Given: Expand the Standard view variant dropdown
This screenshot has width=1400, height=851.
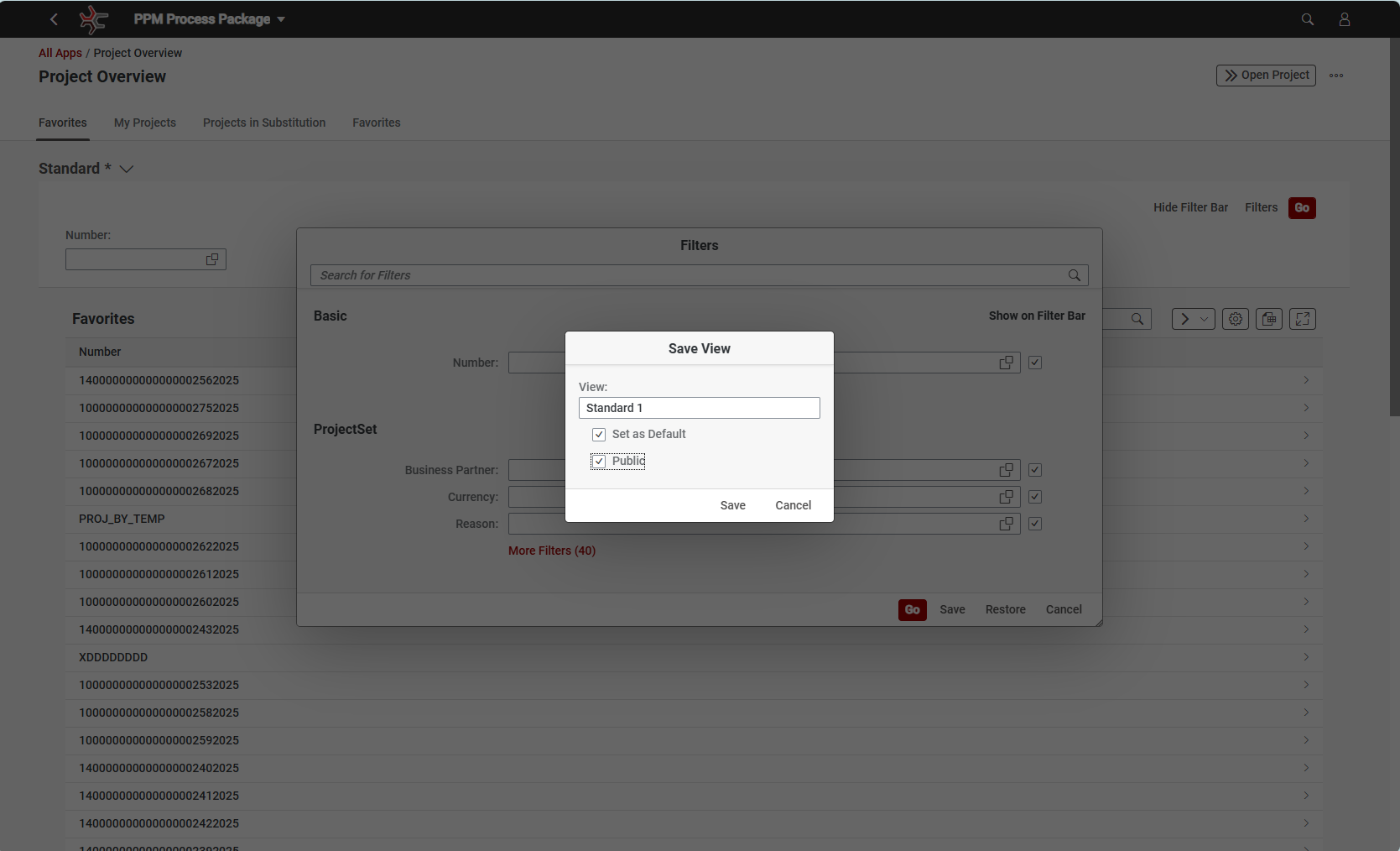Looking at the screenshot, I should (127, 169).
